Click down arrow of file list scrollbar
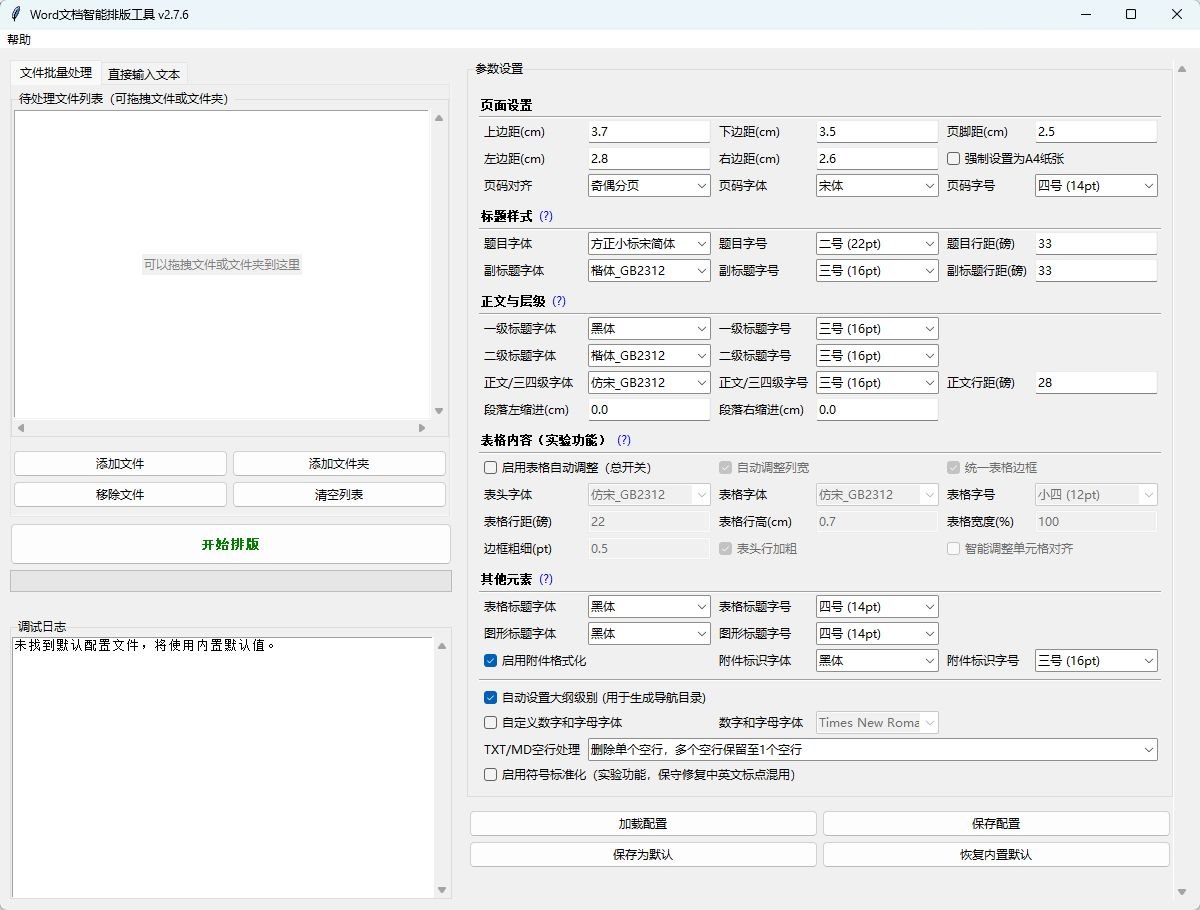 438,410
